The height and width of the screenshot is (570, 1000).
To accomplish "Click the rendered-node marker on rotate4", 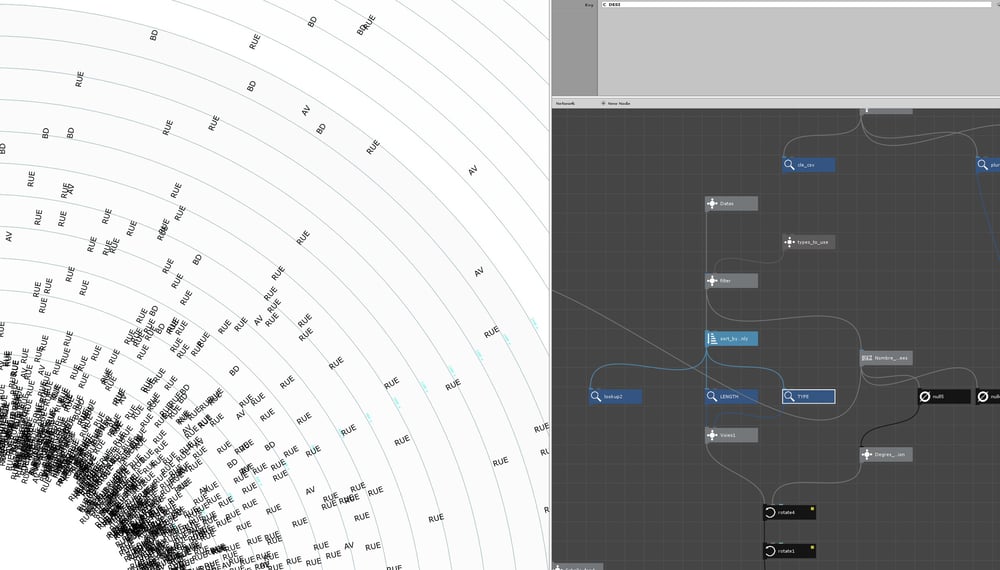I will 812,509.
